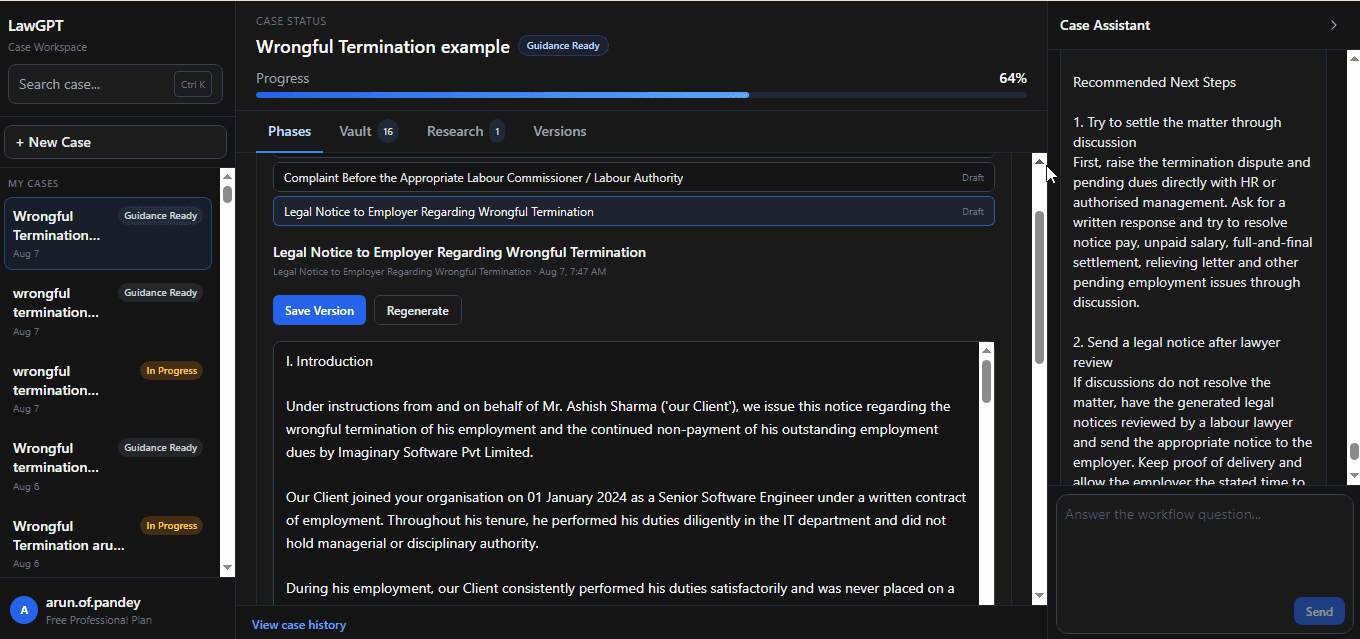Click the 'I. Introduction' heading in document
The height and width of the screenshot is (639, 1360).
329,361
